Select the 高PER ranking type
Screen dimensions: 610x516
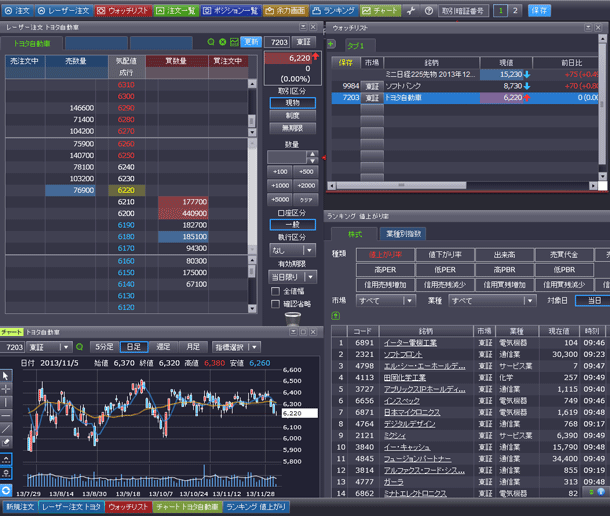(385, 270)
